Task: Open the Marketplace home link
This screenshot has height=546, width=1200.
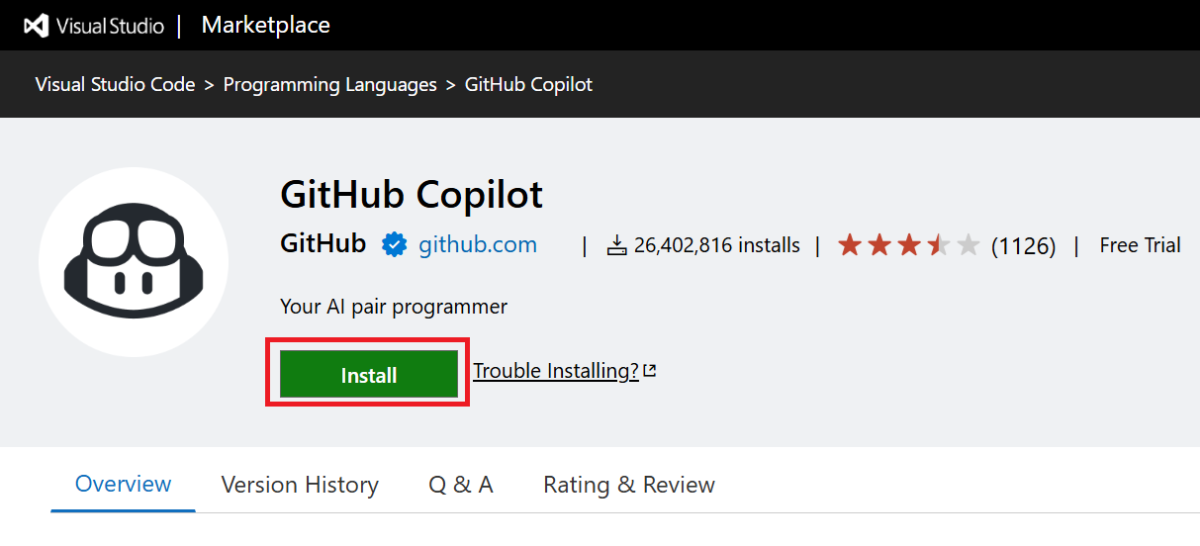Action: (266, 25)
